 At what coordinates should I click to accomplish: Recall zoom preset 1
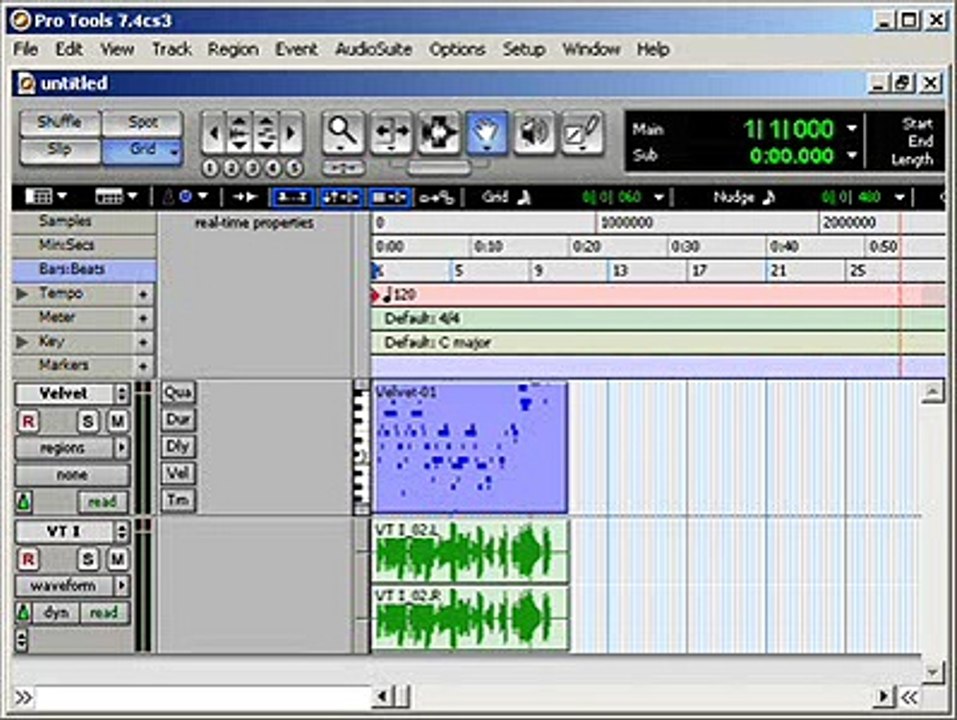(x=210, y=168)
